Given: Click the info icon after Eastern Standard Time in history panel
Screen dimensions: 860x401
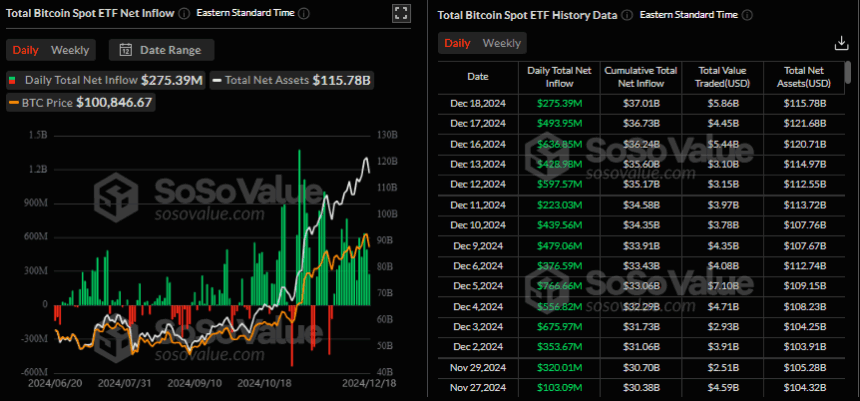Looking at the screenshot, I should [x=747, y=15].
